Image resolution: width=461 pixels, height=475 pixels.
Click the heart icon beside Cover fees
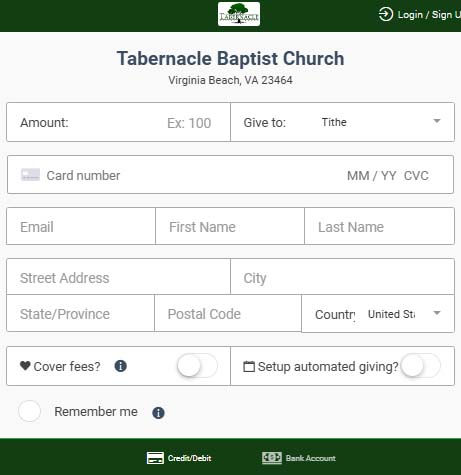(x=25, y=366)
